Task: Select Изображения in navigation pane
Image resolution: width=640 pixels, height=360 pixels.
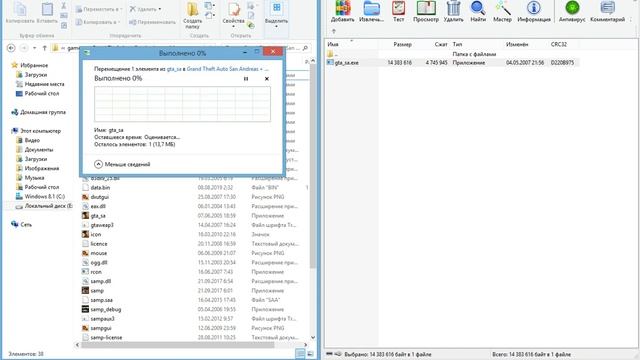Action: (x=41, y=169)
